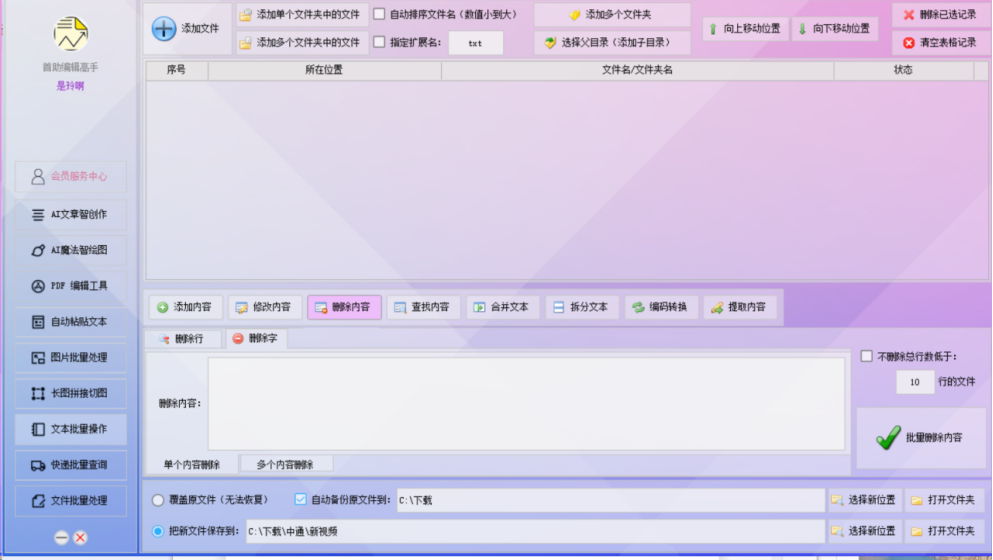Switch to 查找内容 tab
The image size is (993, 560).
click(423, 307)
